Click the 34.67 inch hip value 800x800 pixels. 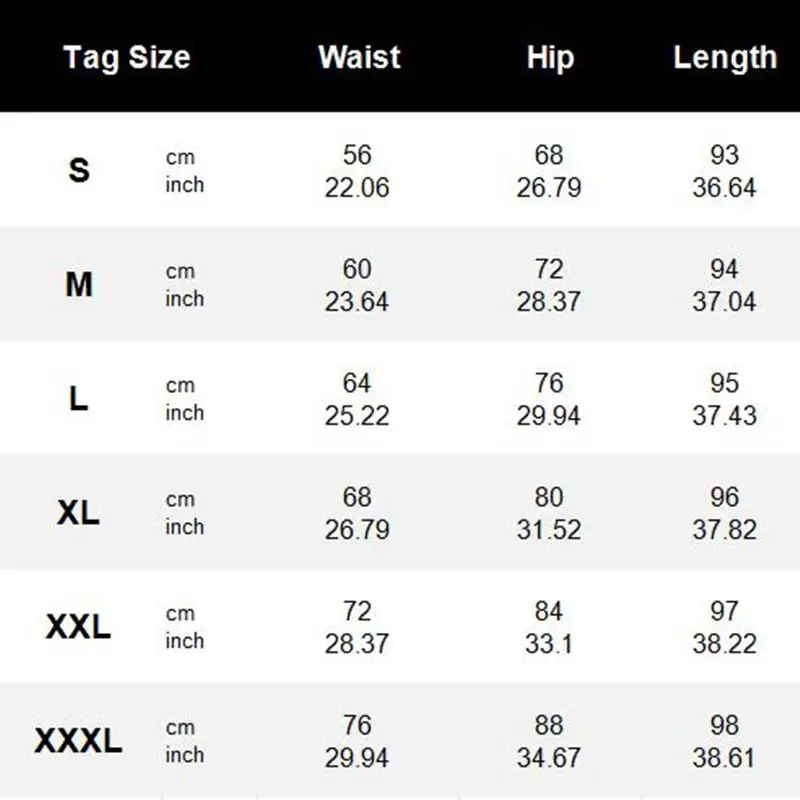coord(549,758)
